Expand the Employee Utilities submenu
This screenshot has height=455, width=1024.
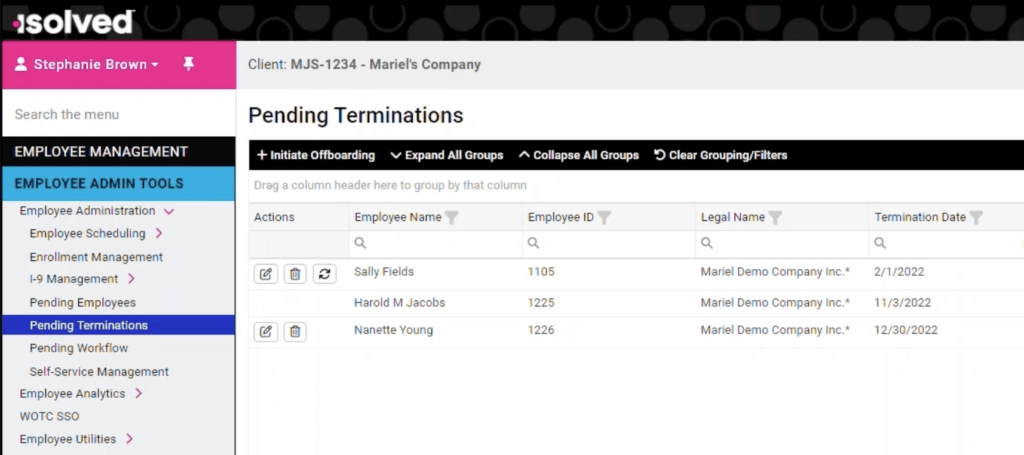coord(129,439)
